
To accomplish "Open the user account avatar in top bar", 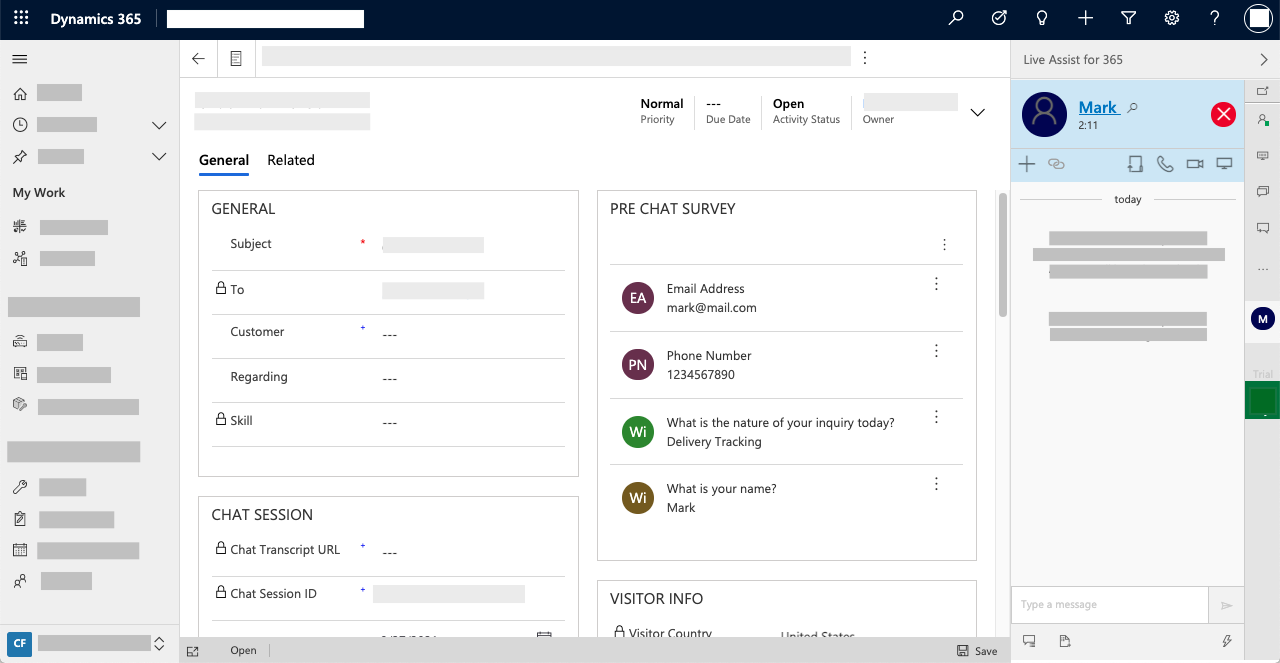I will [1258, 18].
